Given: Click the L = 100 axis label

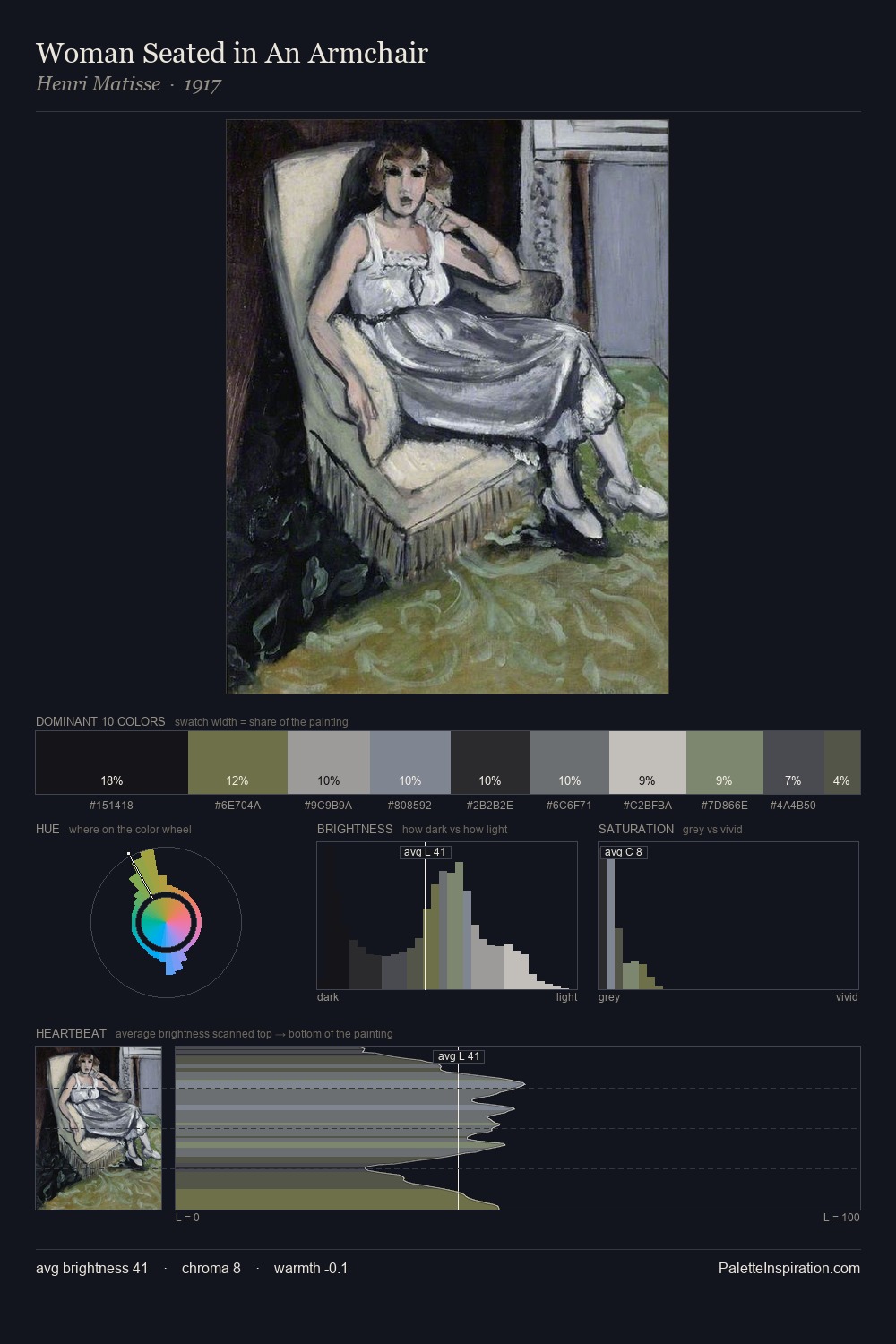Looking at the screenshot, I should (x=841, y=1218).
